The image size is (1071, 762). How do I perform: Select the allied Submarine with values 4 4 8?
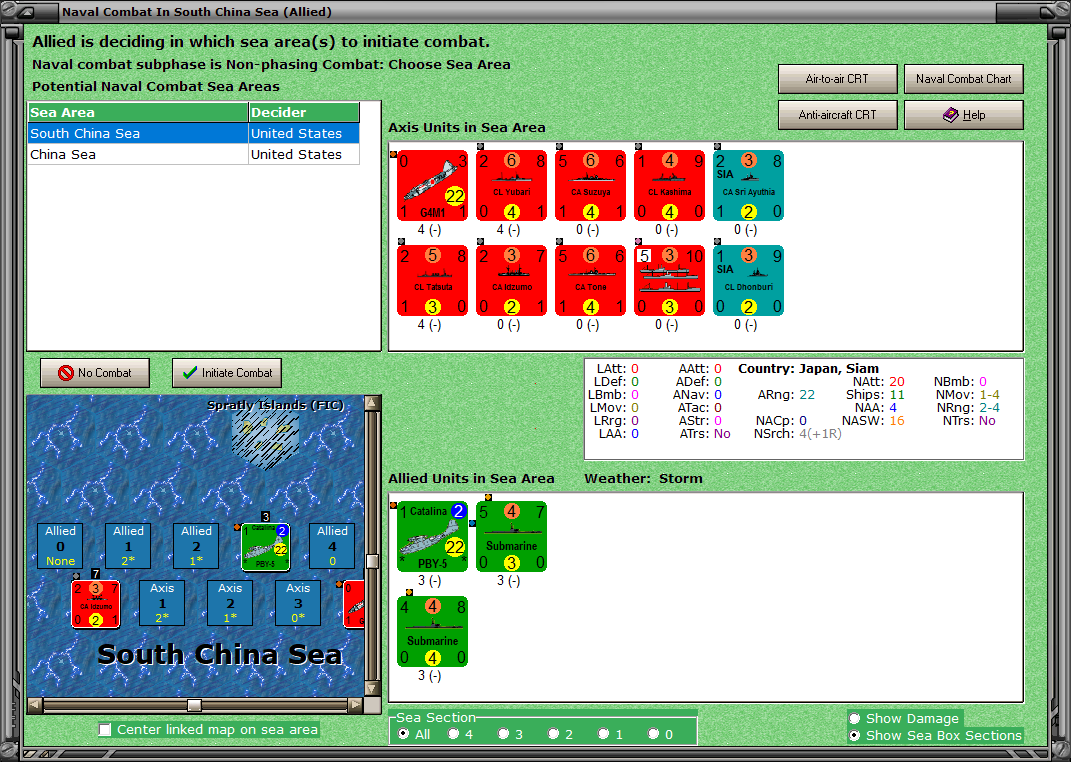pyautogui.click(x=432, y=632)
